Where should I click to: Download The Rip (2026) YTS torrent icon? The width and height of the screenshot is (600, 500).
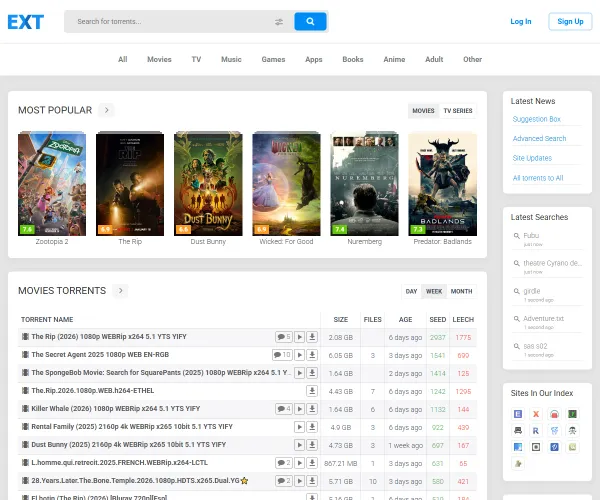coord(312,337)
